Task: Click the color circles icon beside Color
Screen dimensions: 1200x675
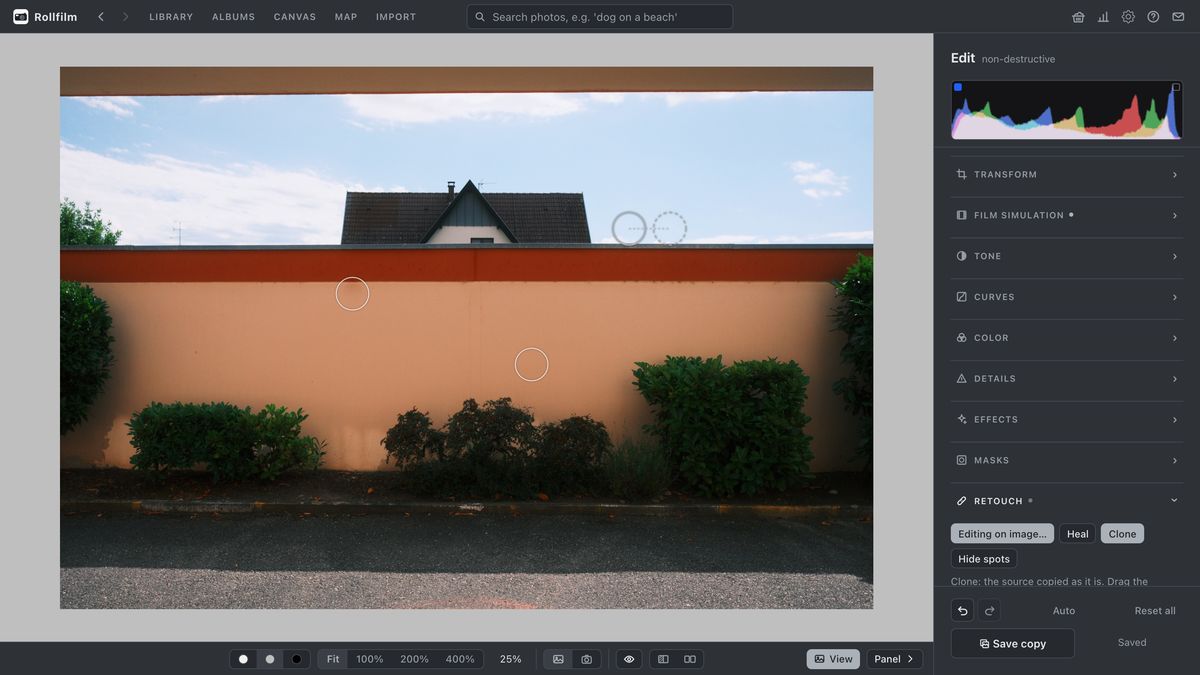Action: (961, 338)
